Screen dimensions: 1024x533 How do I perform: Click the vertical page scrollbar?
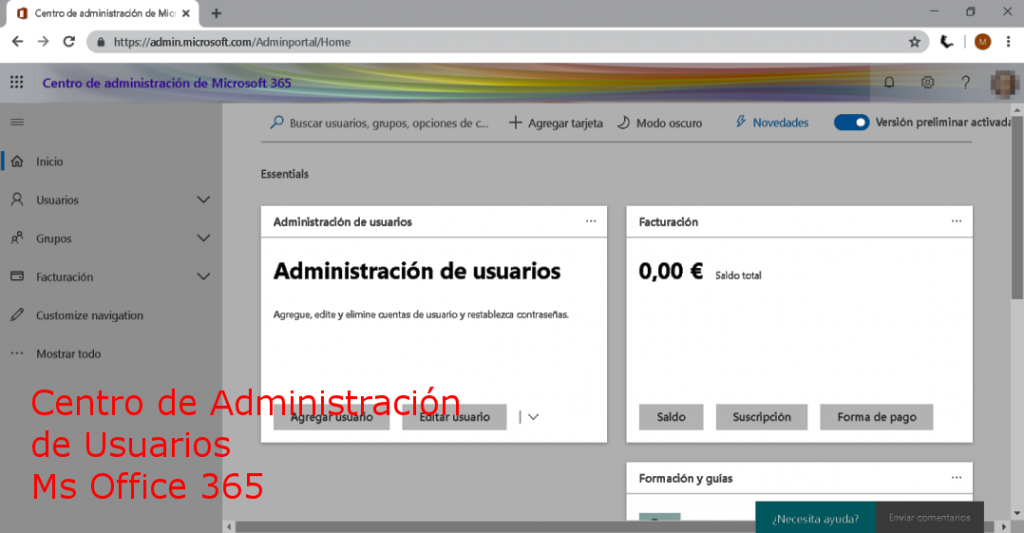click(1017, 209)
